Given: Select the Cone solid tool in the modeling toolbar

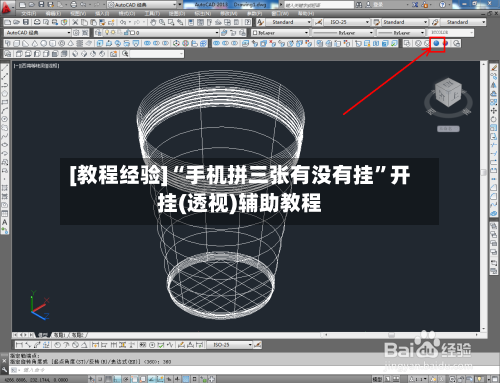Looking at the screenshot, I should [35, 43].
